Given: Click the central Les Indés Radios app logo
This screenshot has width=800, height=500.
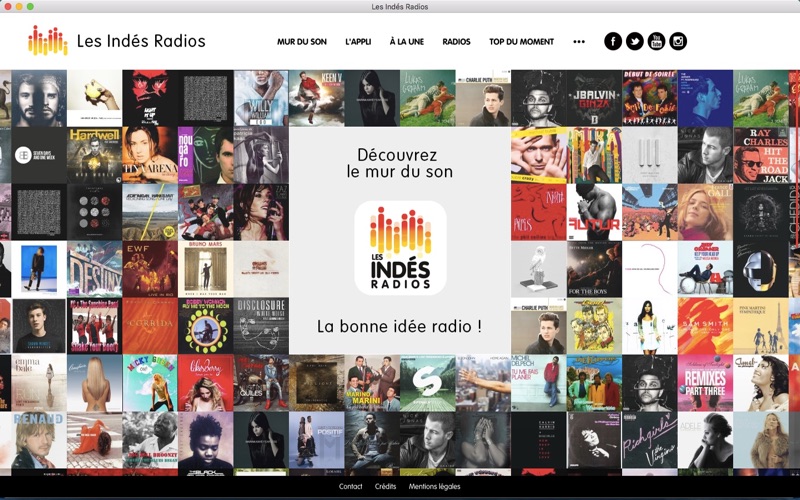Looking at the screenshot, I should tap(401, 248).
